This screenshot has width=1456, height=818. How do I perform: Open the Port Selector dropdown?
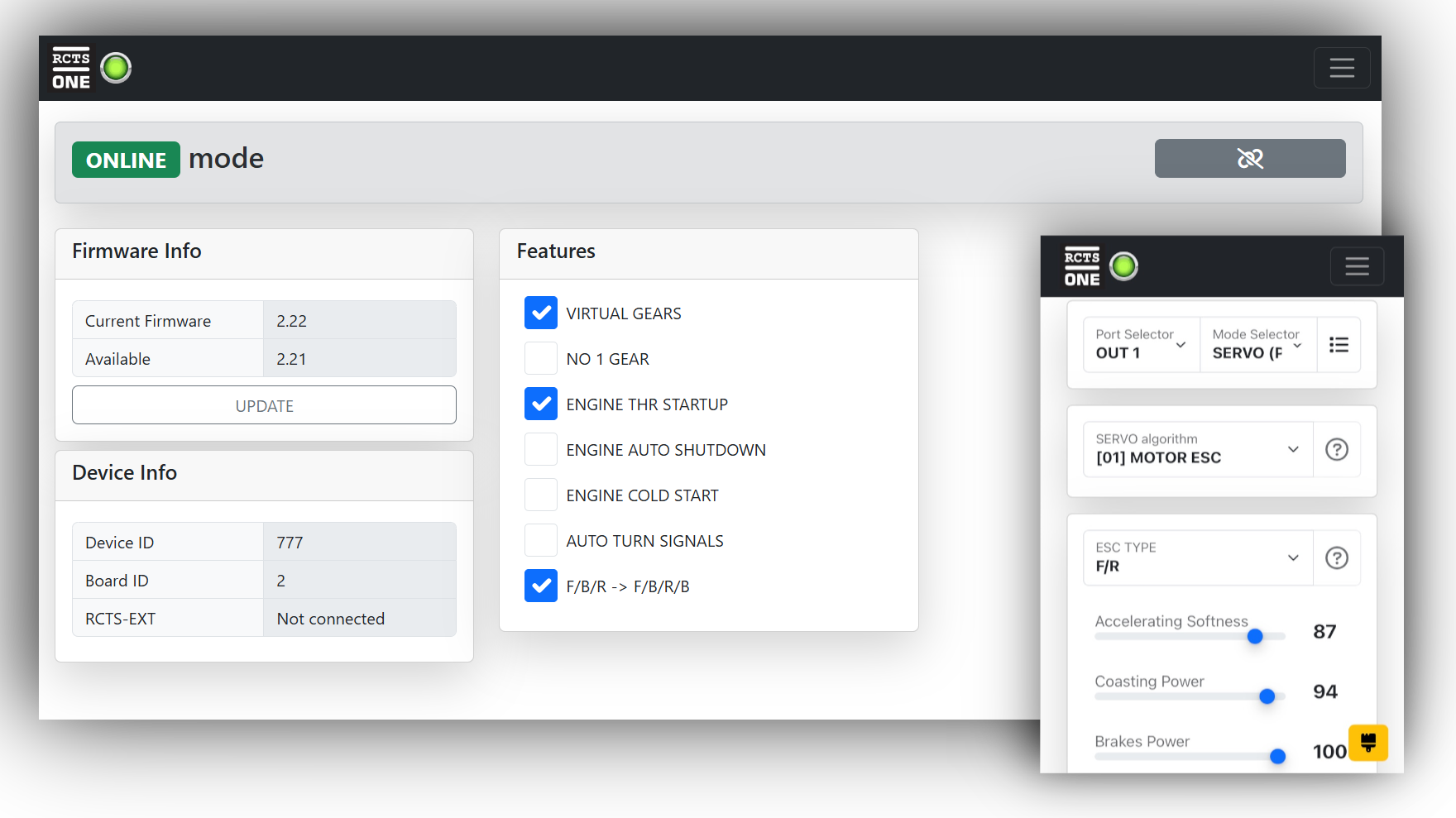click(1142, 345)
